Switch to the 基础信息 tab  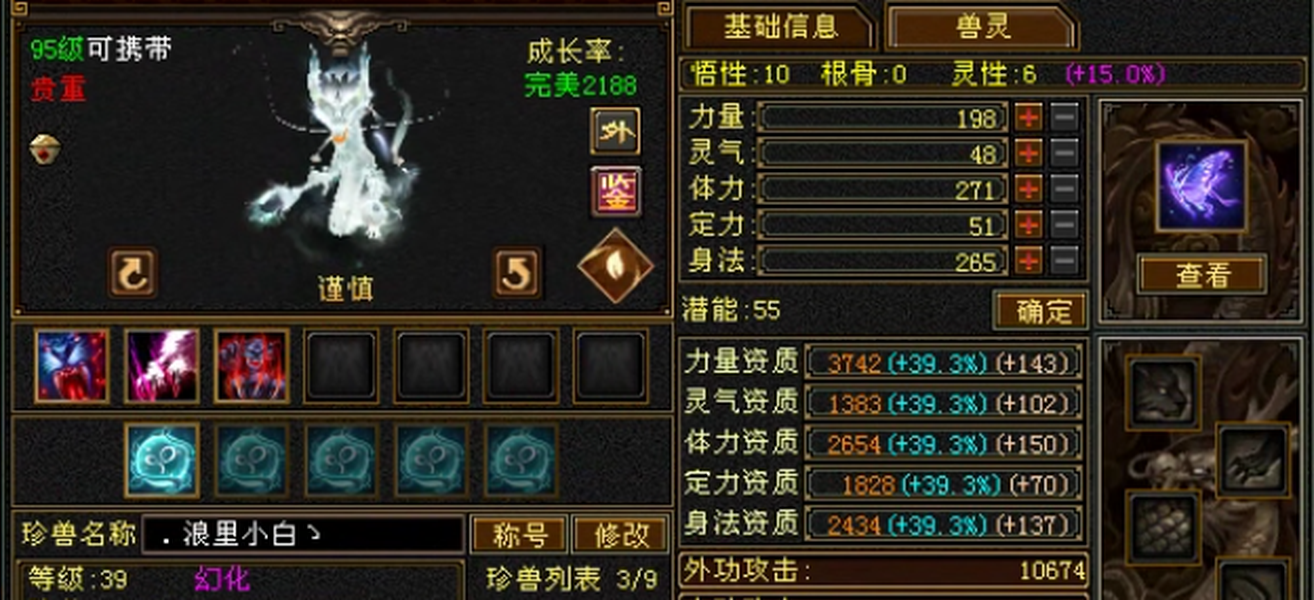(x=780, y=27)
